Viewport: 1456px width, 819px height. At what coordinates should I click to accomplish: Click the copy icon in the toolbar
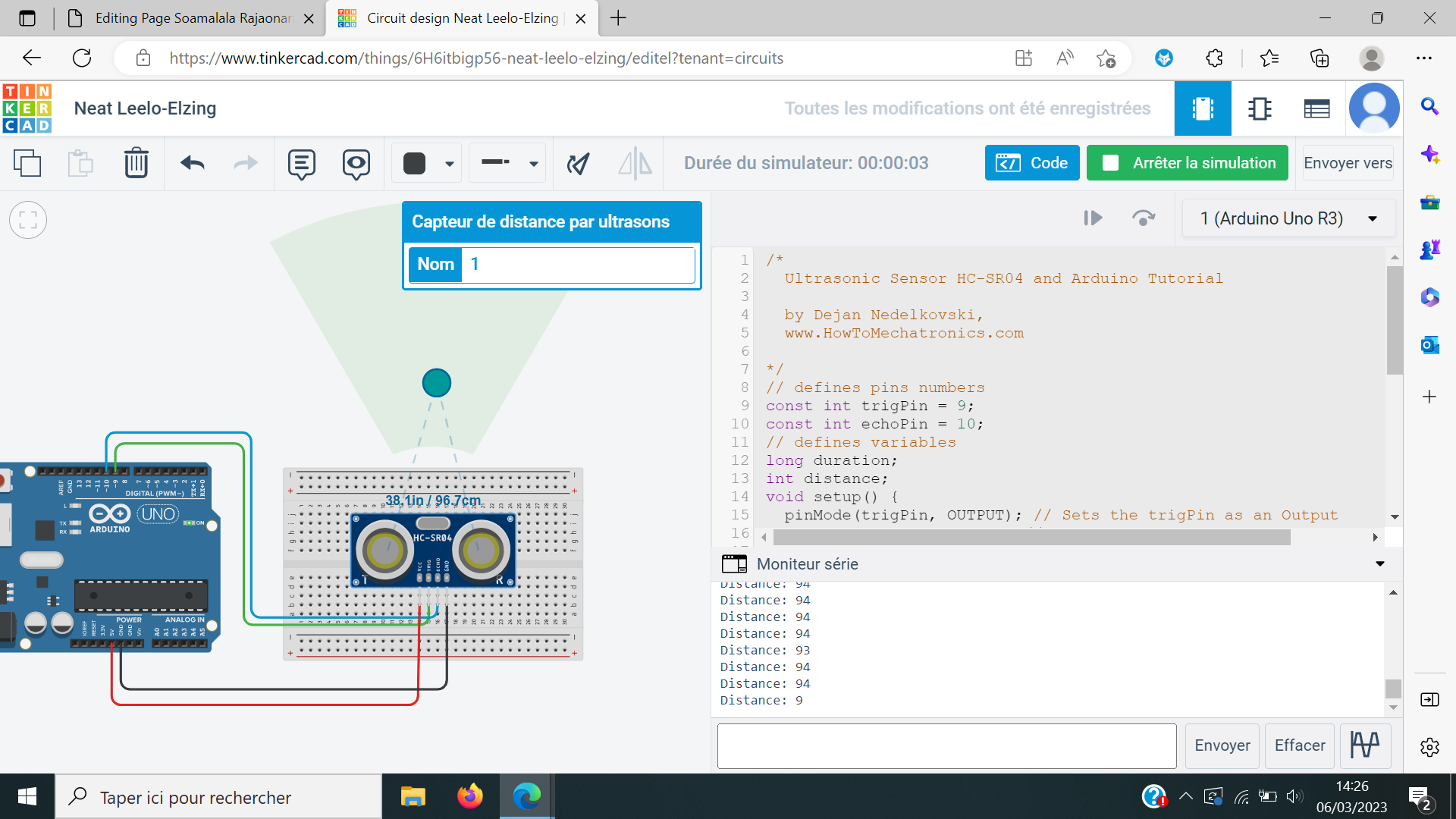coord(27,163)
